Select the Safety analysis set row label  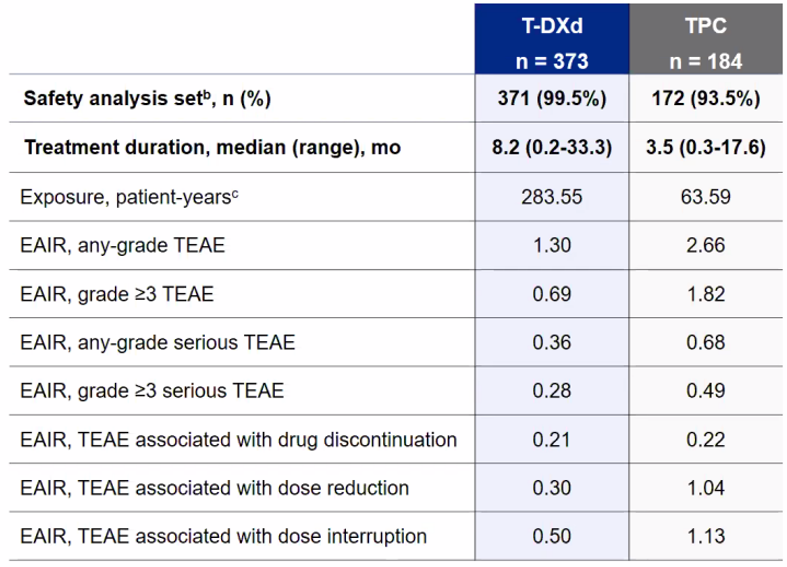[x=148, y=99]
